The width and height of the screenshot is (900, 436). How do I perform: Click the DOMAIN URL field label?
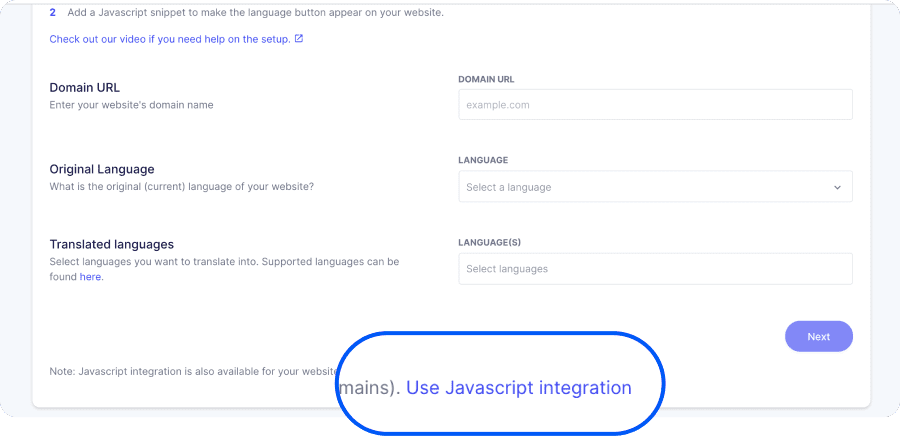(x=486, y=79)
